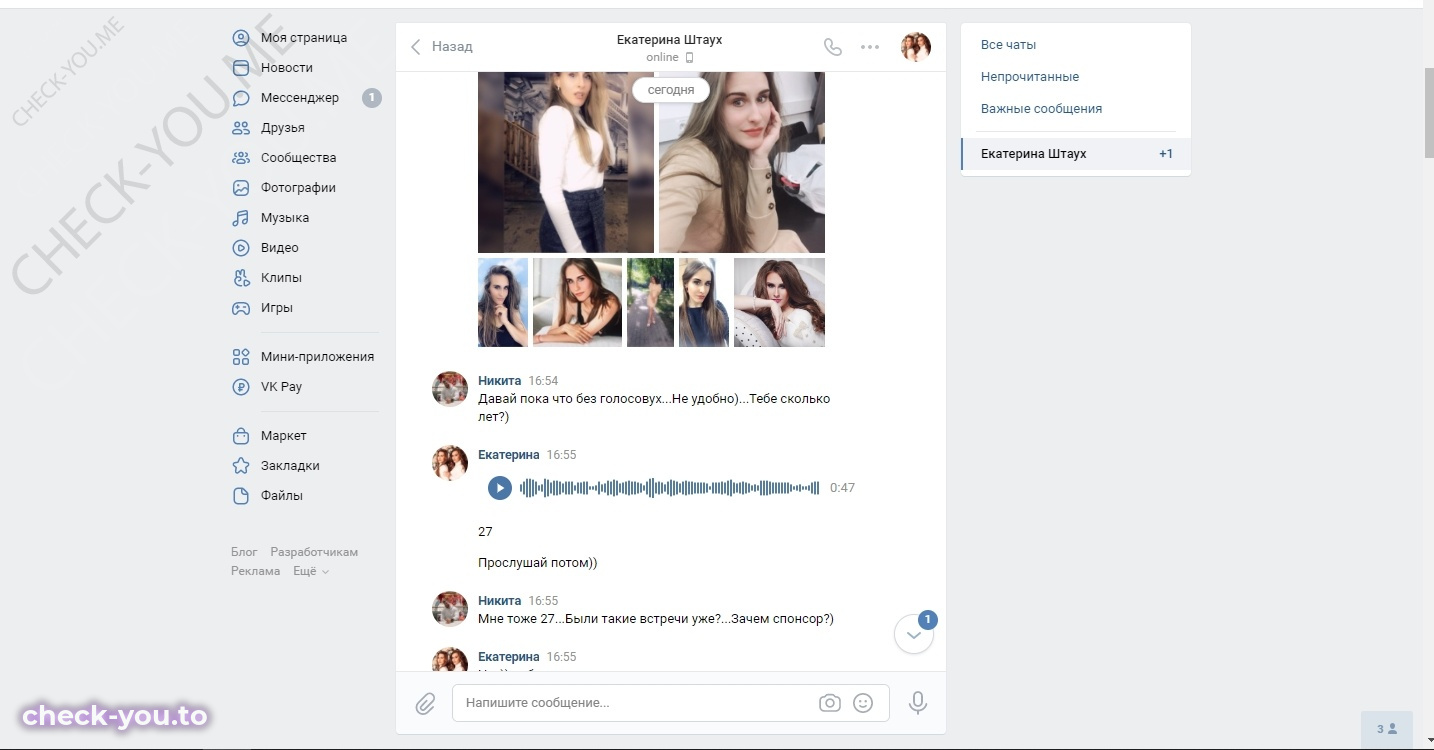Viewport: 1434px width, 750px height.
Task: Open the emoji smiley picker
Action: click(x=863, y=703)
